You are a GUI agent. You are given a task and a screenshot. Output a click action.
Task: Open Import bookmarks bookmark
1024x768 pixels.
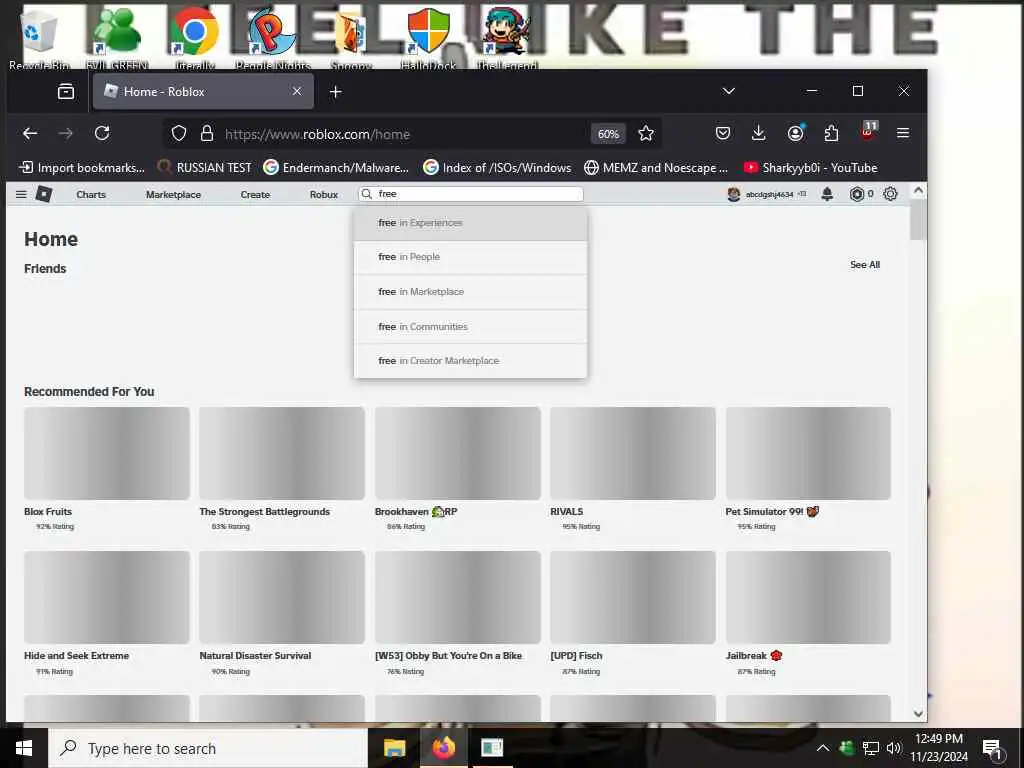point(82,168)
